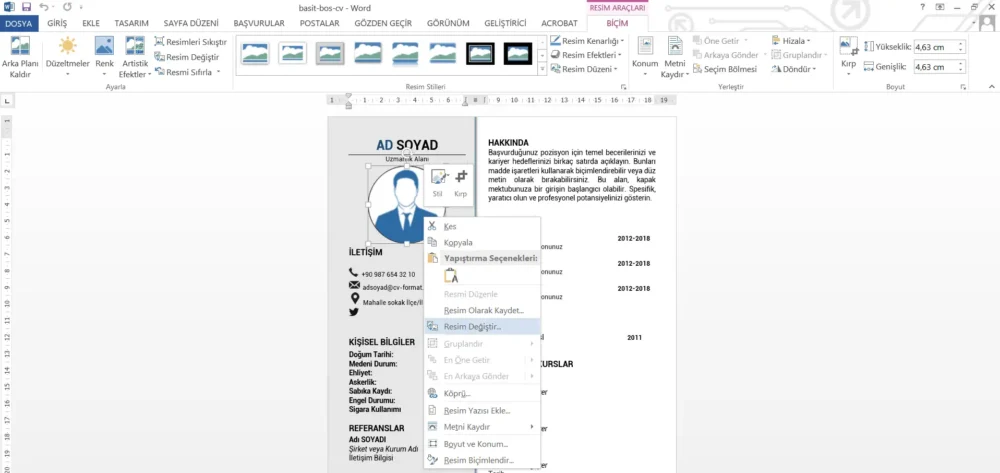The image size is (1000, 473).
Task: Click Resmi Sıfırla button
Action: 184,72
